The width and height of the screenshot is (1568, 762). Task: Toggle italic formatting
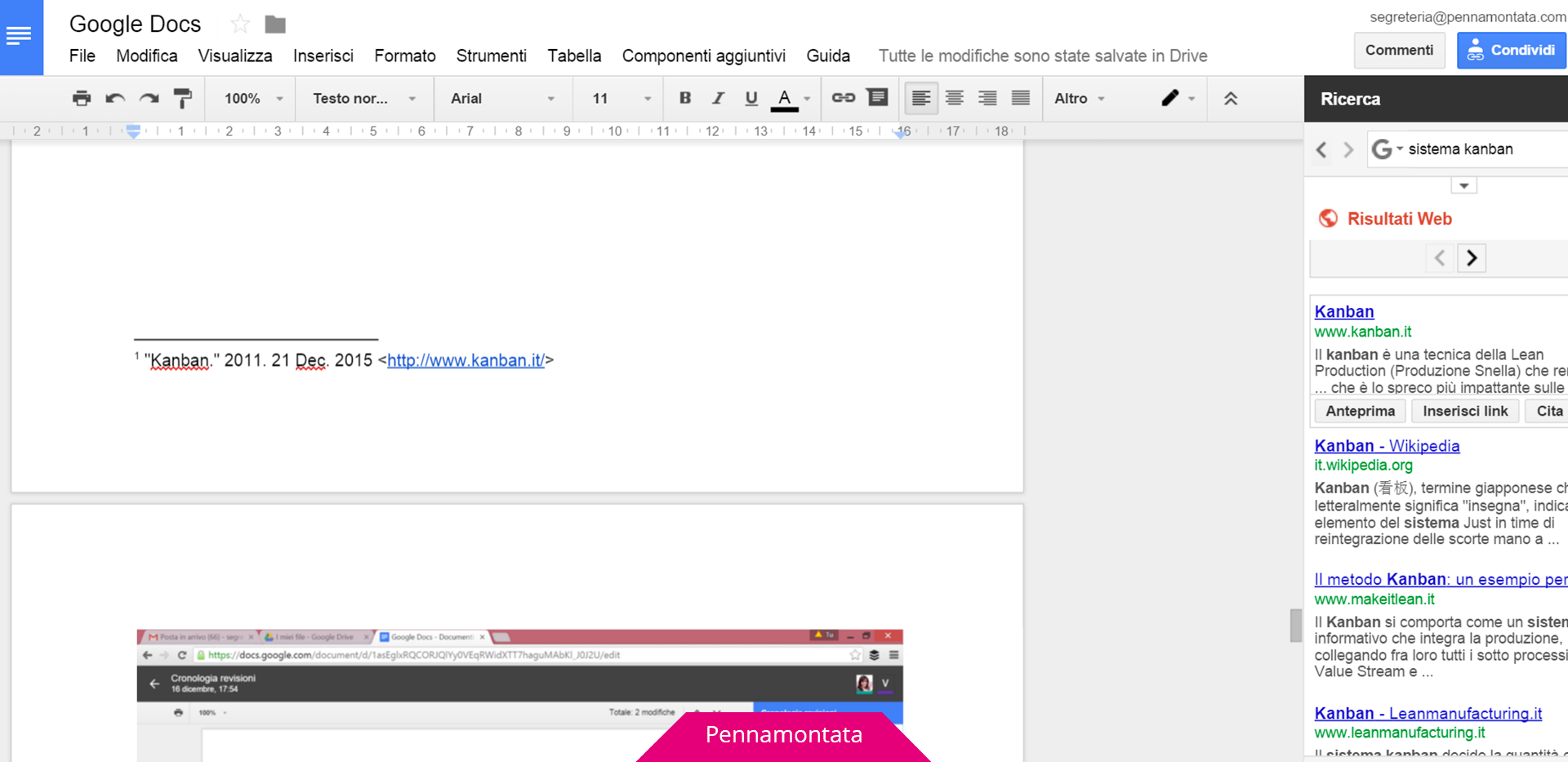[718, 98]
